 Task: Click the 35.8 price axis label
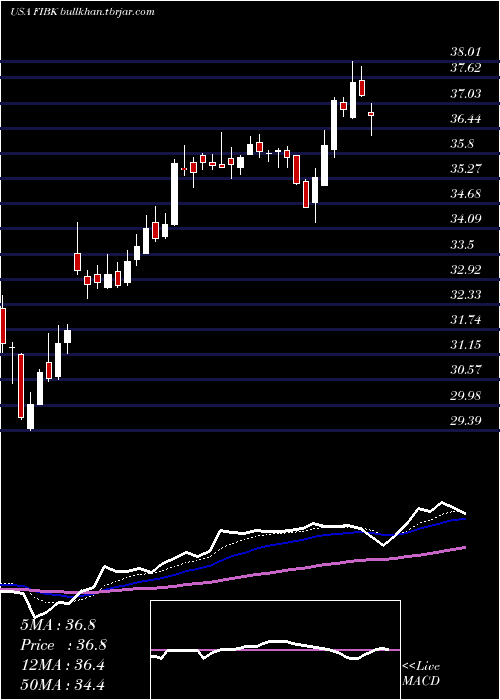462,144
